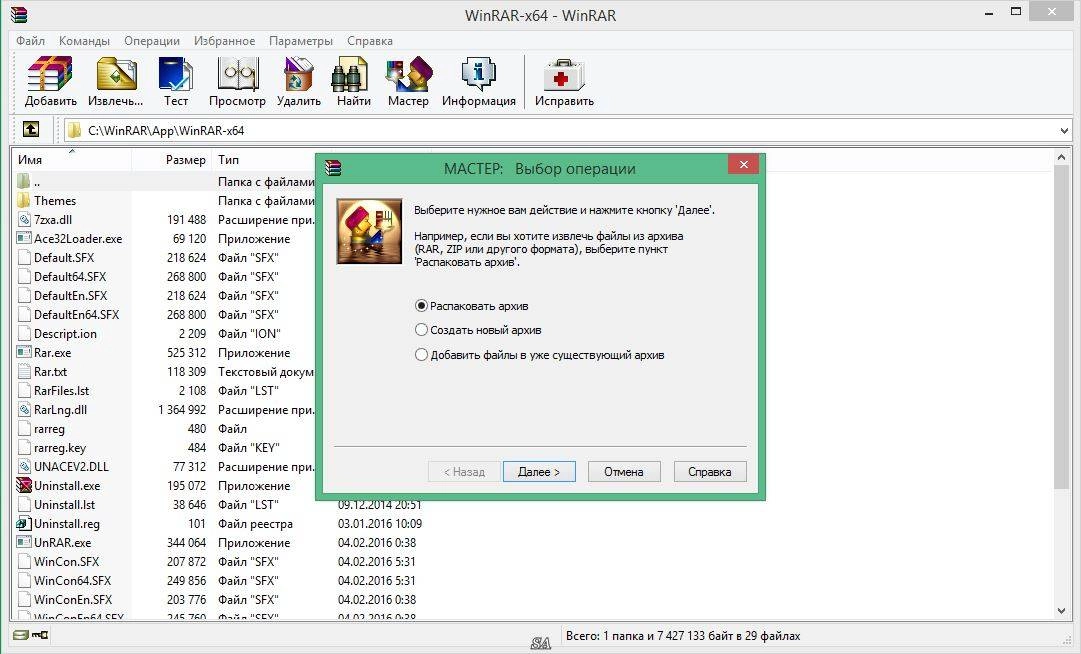Select the rarreg file name
Screen dimensions: 1081x654
coord(50,429)
